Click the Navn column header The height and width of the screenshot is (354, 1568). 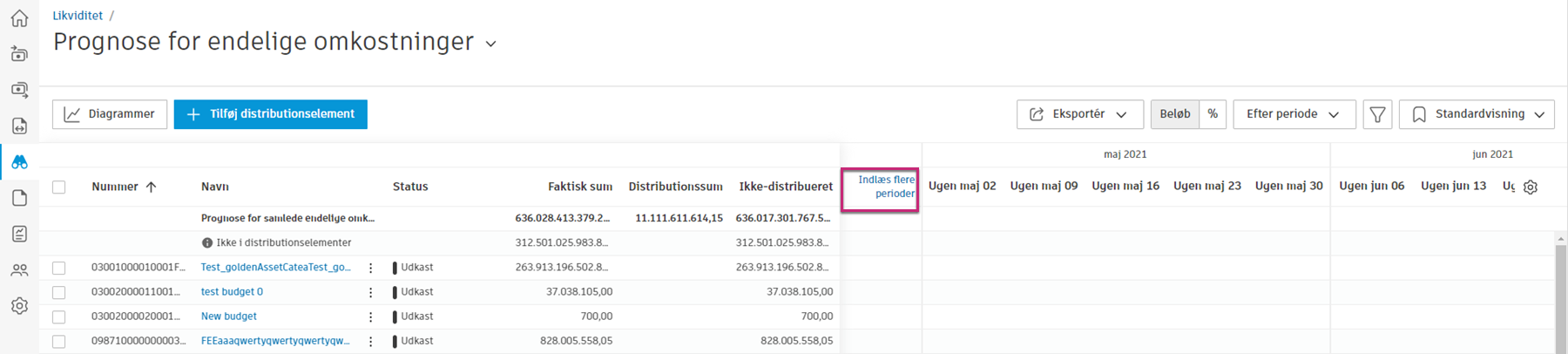(x=215, y=187)
